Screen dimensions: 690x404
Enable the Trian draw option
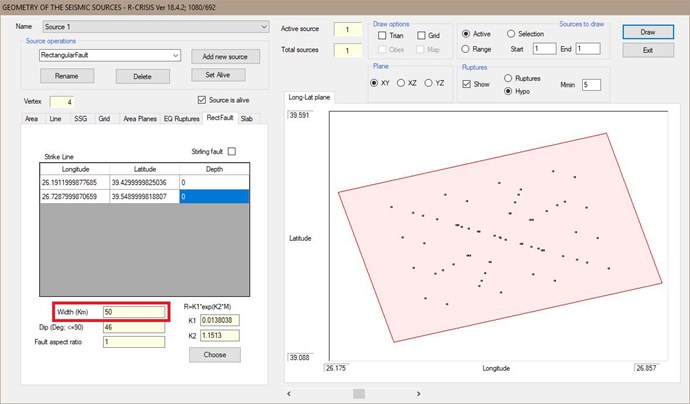click(384, 35)
